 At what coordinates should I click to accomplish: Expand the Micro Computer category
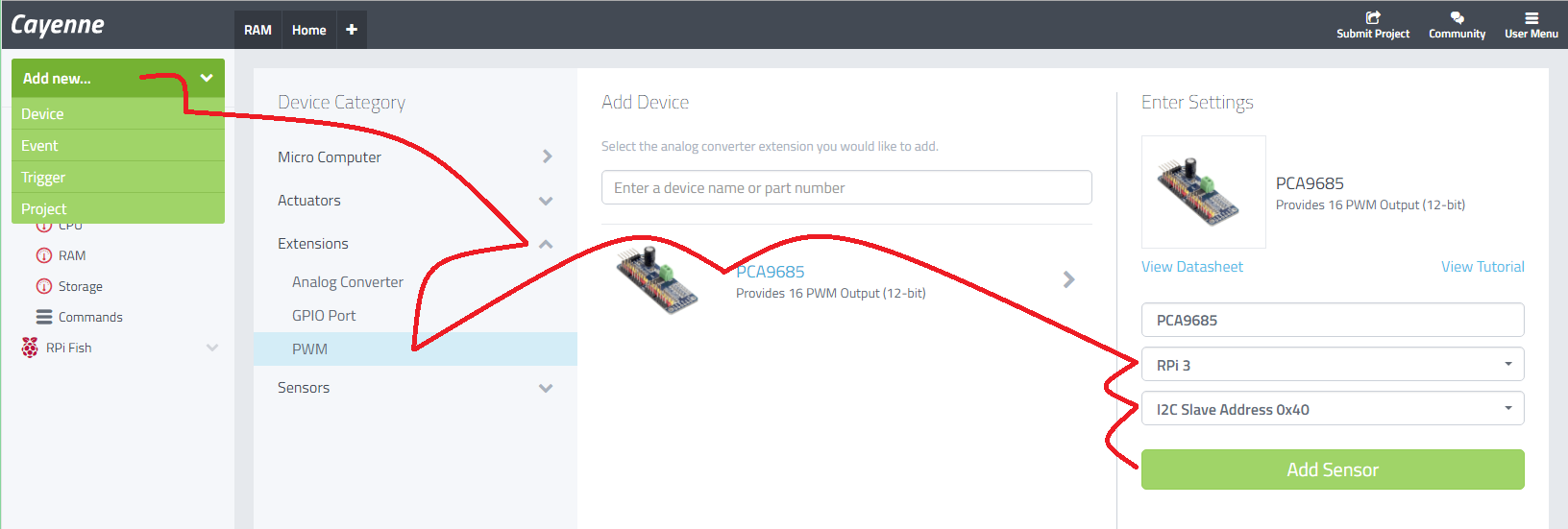[547, 156]
